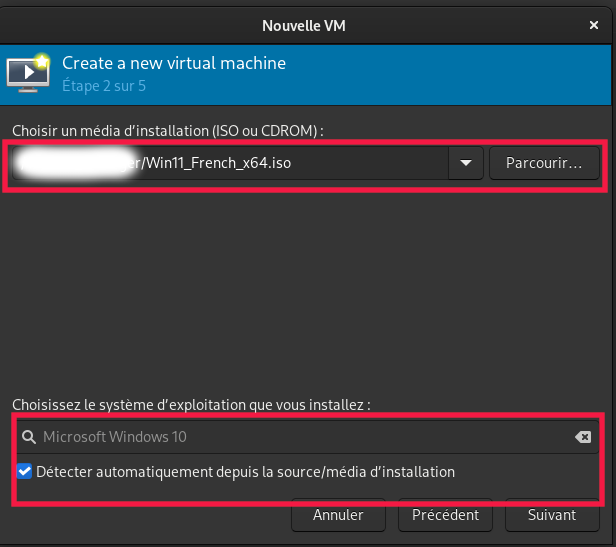The width and height of the screenshot is (616, 547).
Task: Click the 'Détecter automatiquement' checkbox label text
Action: tap(245, 471)
